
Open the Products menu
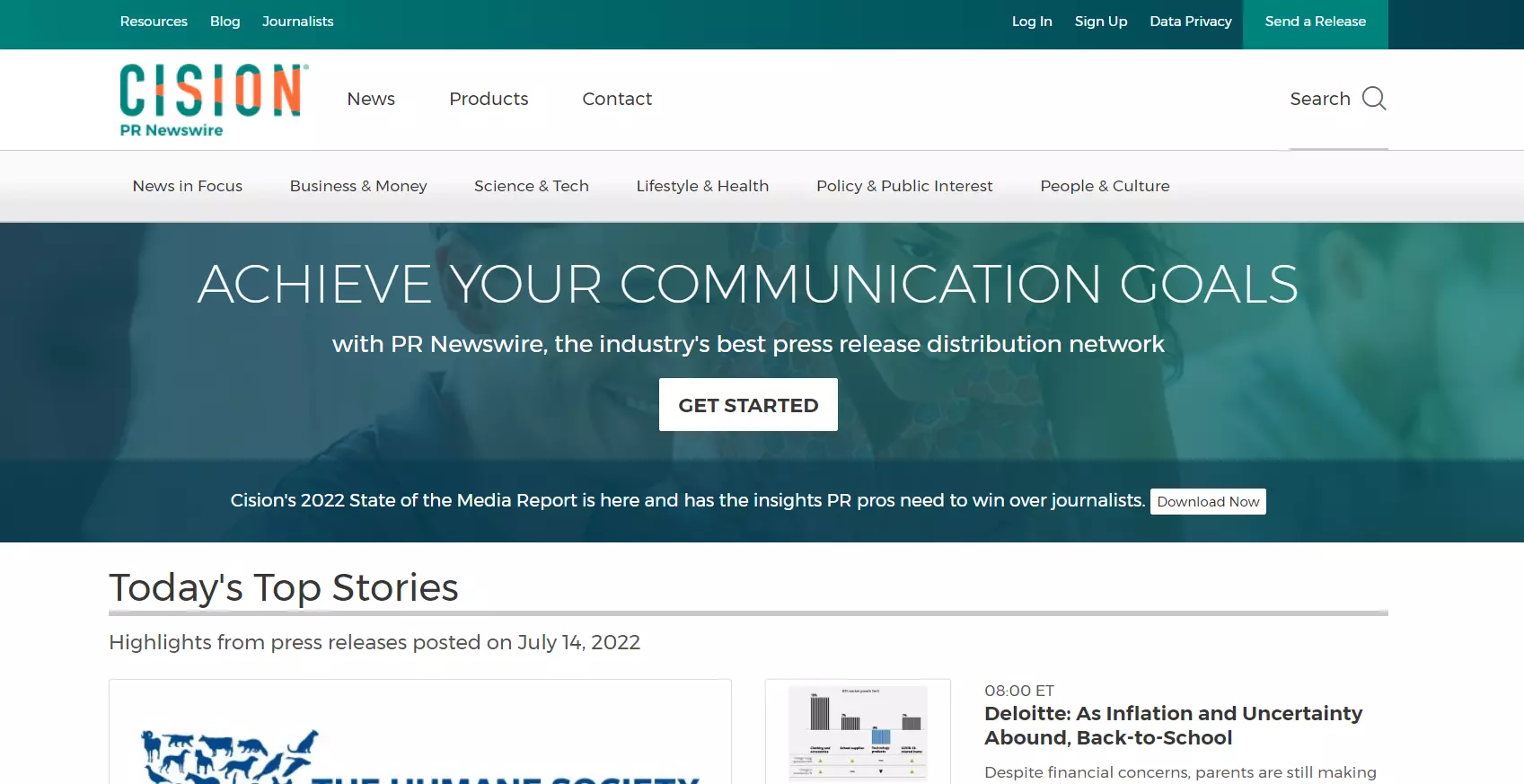click(x=489, y=99)
